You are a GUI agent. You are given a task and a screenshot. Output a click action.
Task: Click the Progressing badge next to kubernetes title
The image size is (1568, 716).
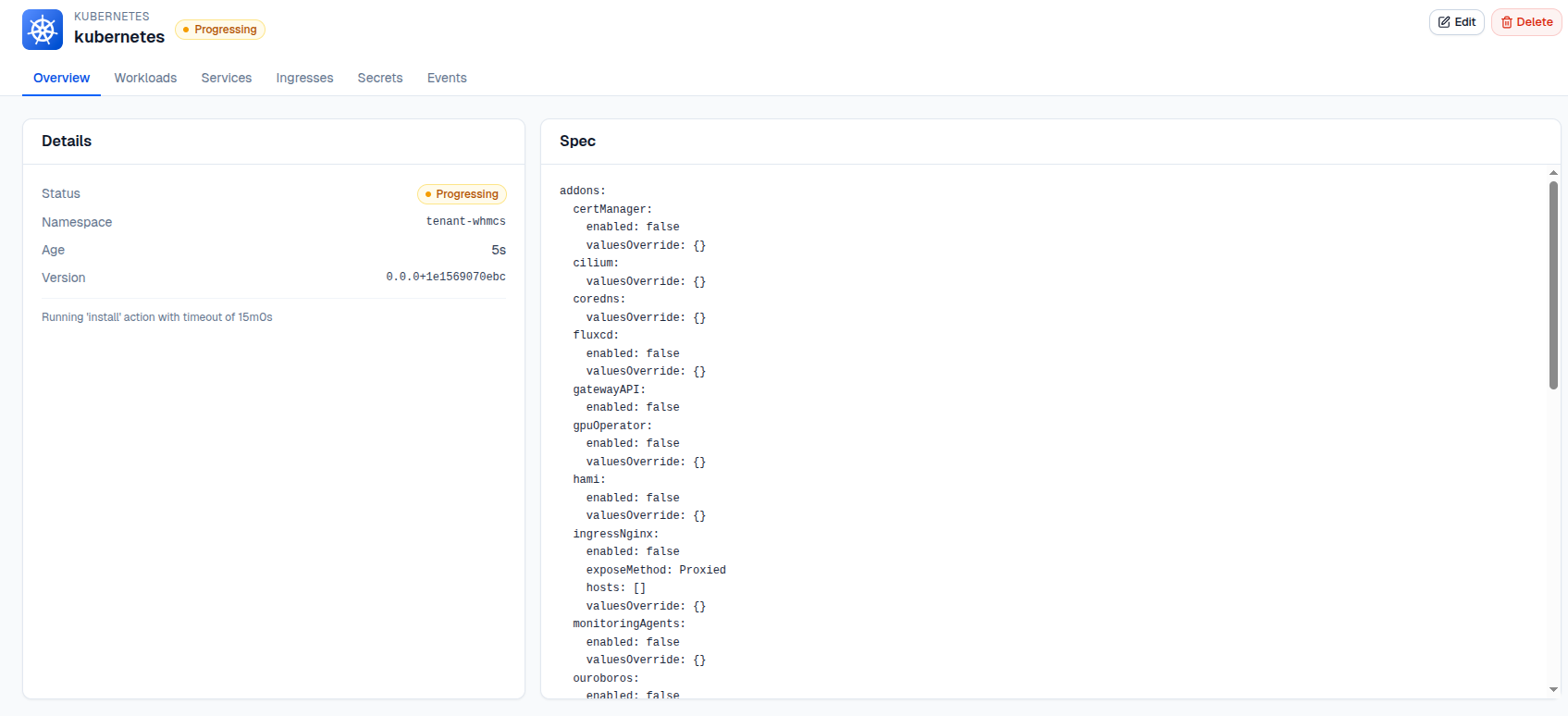point(220,30)
